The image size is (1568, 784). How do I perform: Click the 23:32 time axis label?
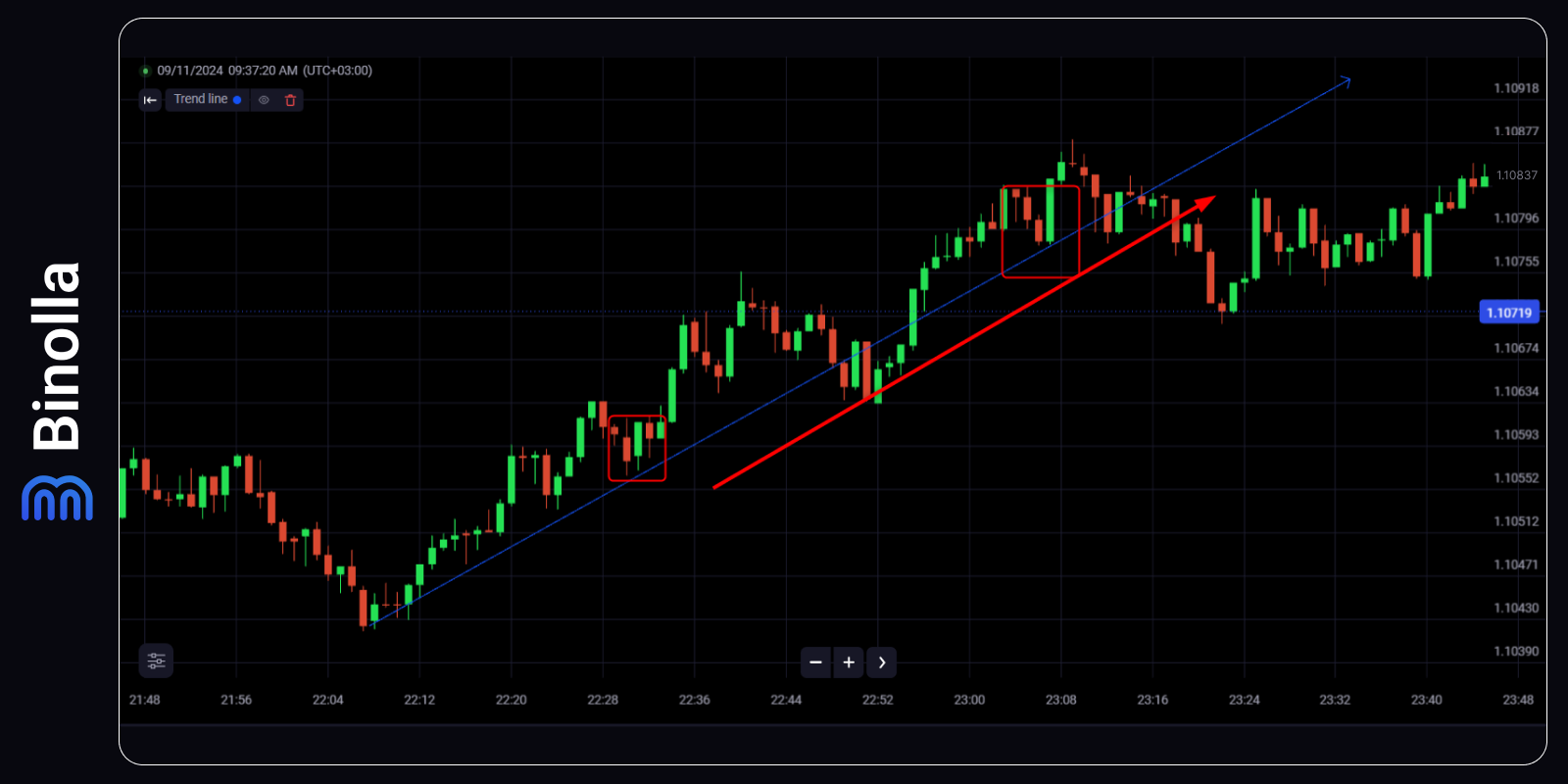(x=1335, y=700)
